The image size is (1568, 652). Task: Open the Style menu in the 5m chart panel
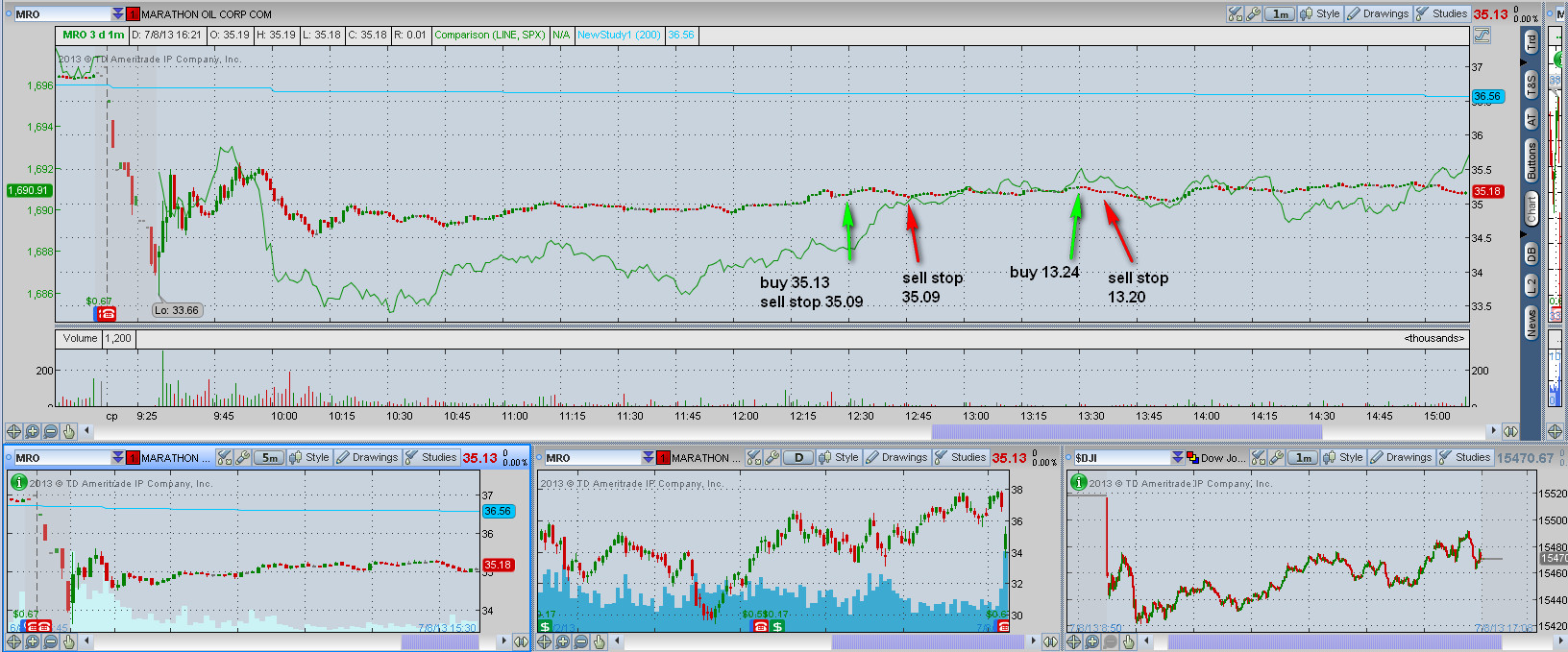[309, 458]
